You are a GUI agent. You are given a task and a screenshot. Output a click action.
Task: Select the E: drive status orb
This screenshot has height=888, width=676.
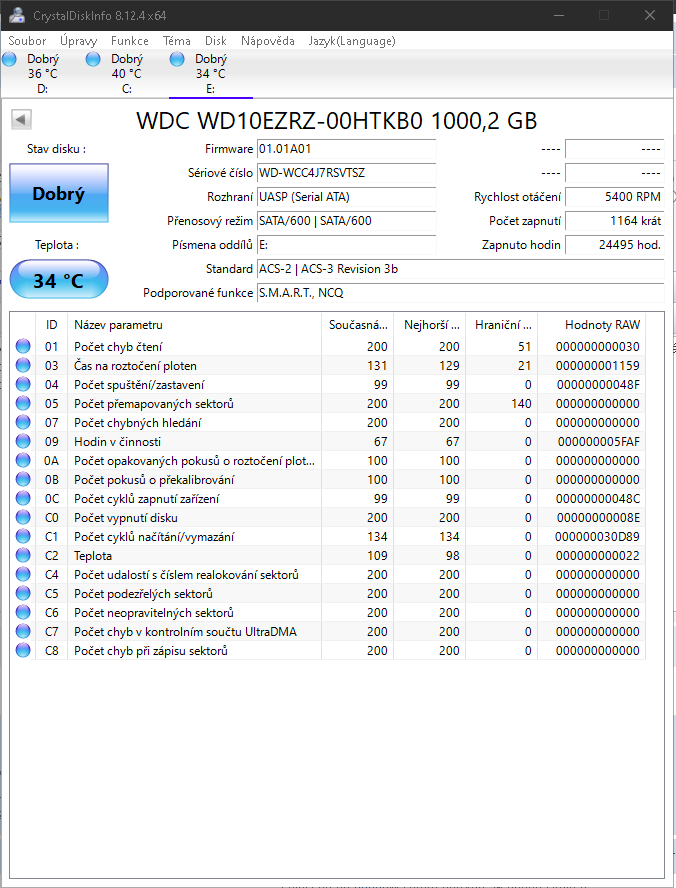(177, 59)
